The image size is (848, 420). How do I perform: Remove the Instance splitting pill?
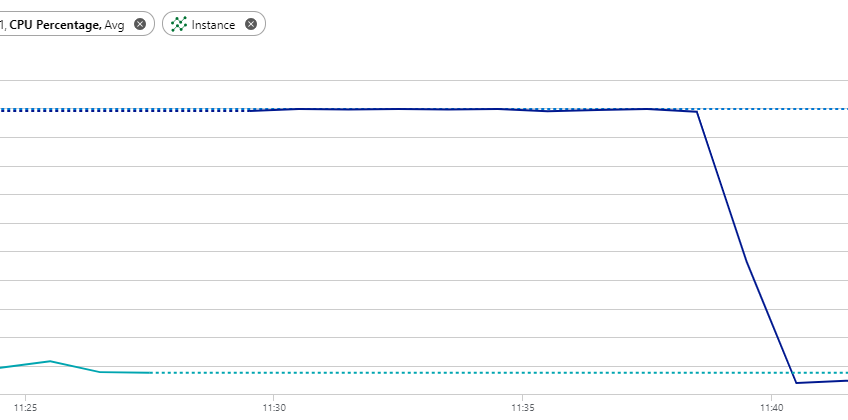tap(250, 24)
